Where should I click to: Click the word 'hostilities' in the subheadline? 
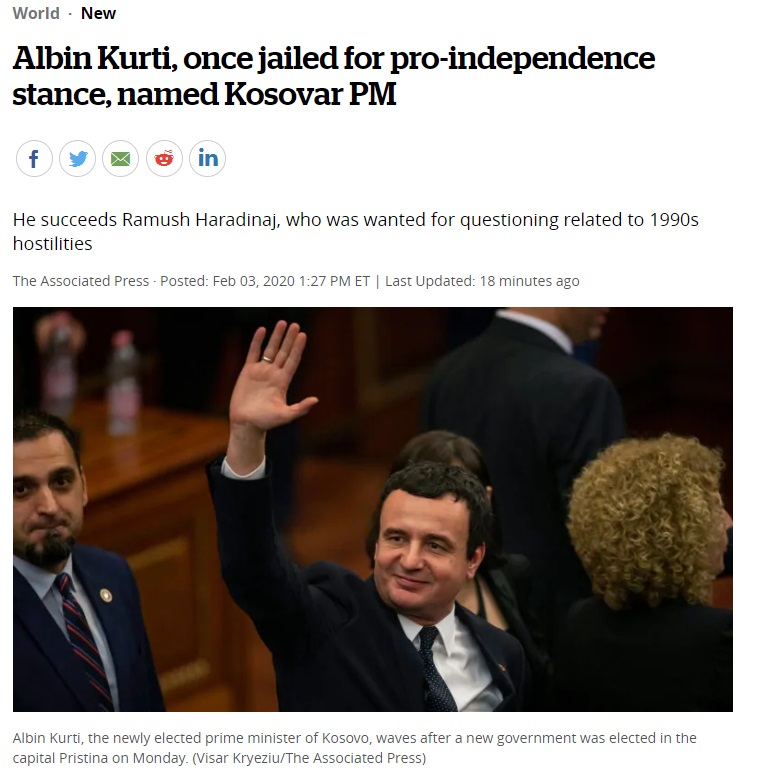coord(53,244)
